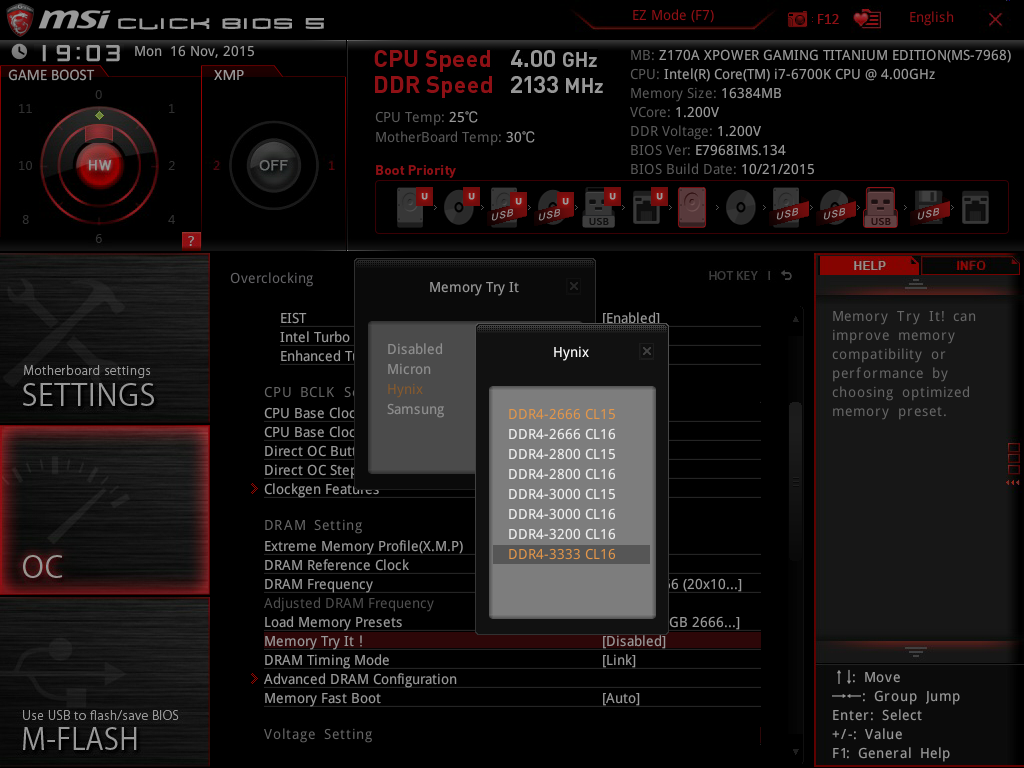This screenshot has width=1024, height=768.
Task: Select the highlighted hard disk boot device icon
Action: (692, 207)
